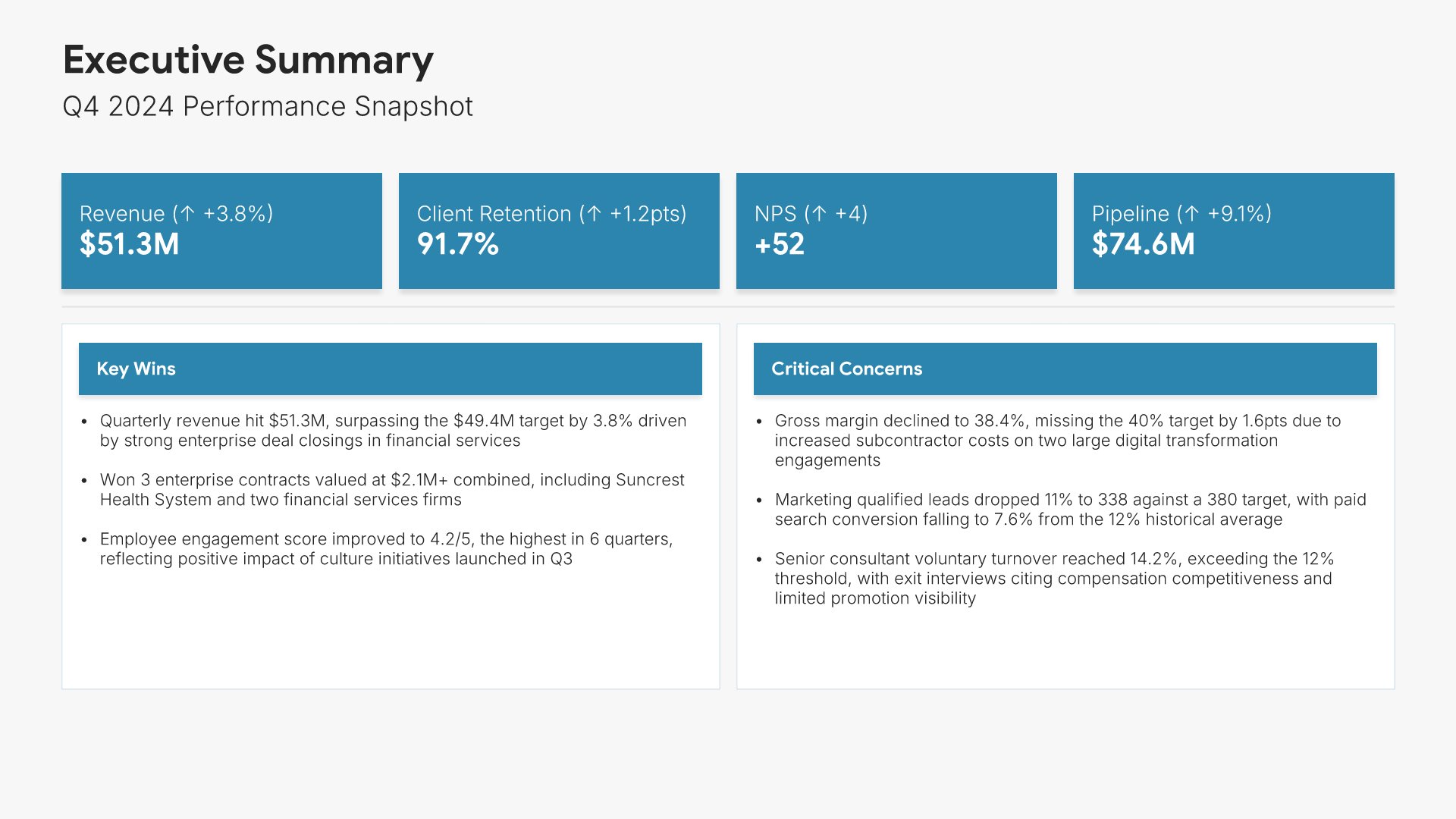Image resolution: width=1456 pixels, height=819 pixels.
Task: Click the up arrow in NPS card
Action: click(819, 214)
